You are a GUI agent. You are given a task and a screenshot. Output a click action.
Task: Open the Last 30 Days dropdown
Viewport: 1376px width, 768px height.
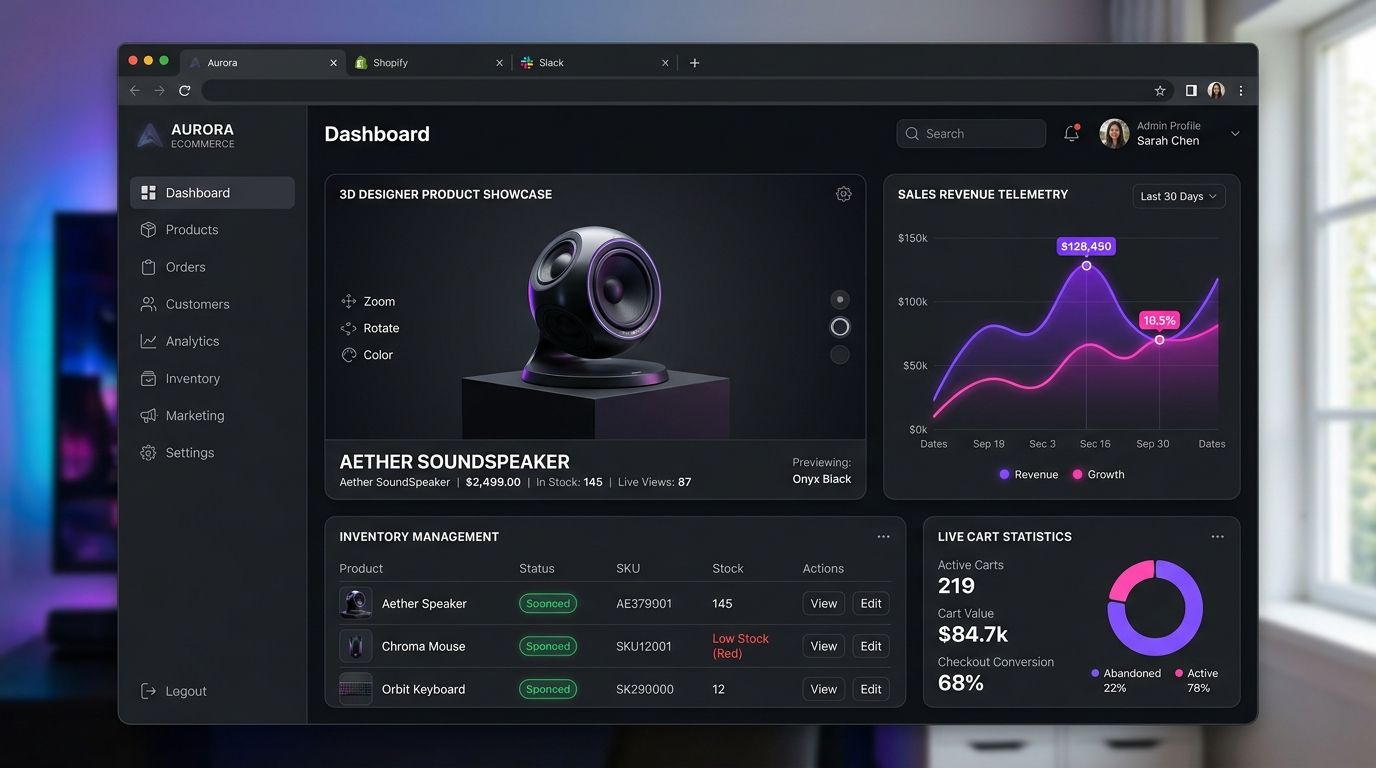pos(1179,196)
